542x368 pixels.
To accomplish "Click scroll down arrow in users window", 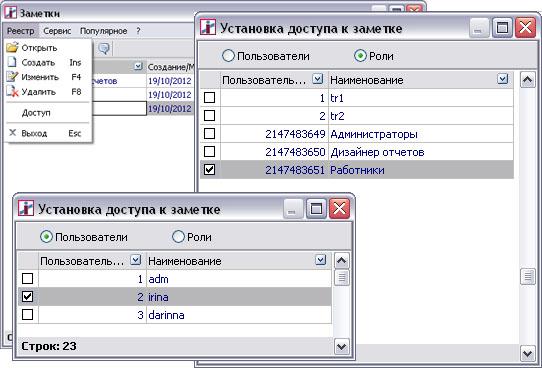I will [x=342, y=346].
